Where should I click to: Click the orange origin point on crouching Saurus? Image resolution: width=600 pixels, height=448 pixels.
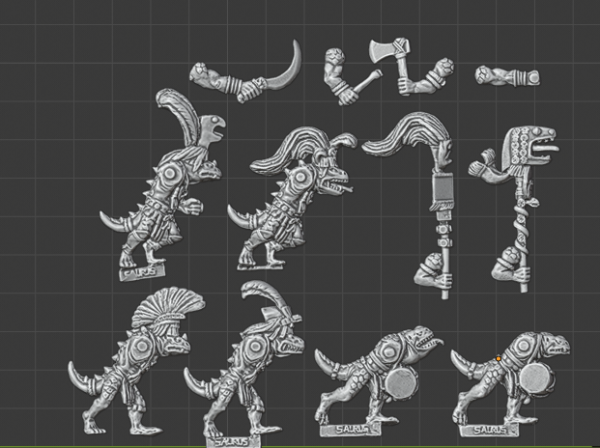pos(497,357)
